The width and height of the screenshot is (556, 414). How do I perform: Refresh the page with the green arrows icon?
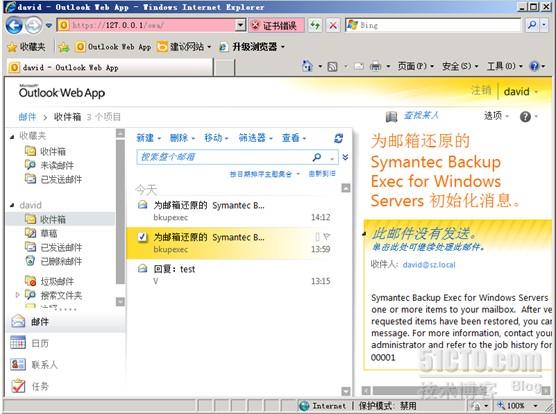[315, 25]
